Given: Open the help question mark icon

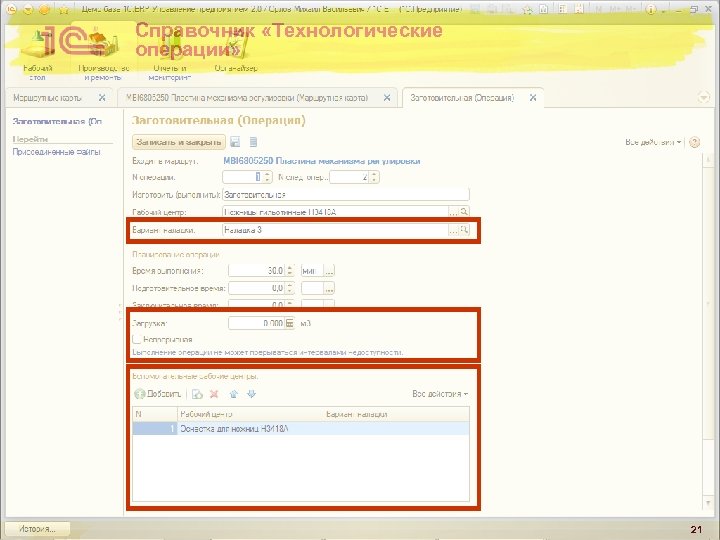Looking at the screenshot, I should (695, 142).
